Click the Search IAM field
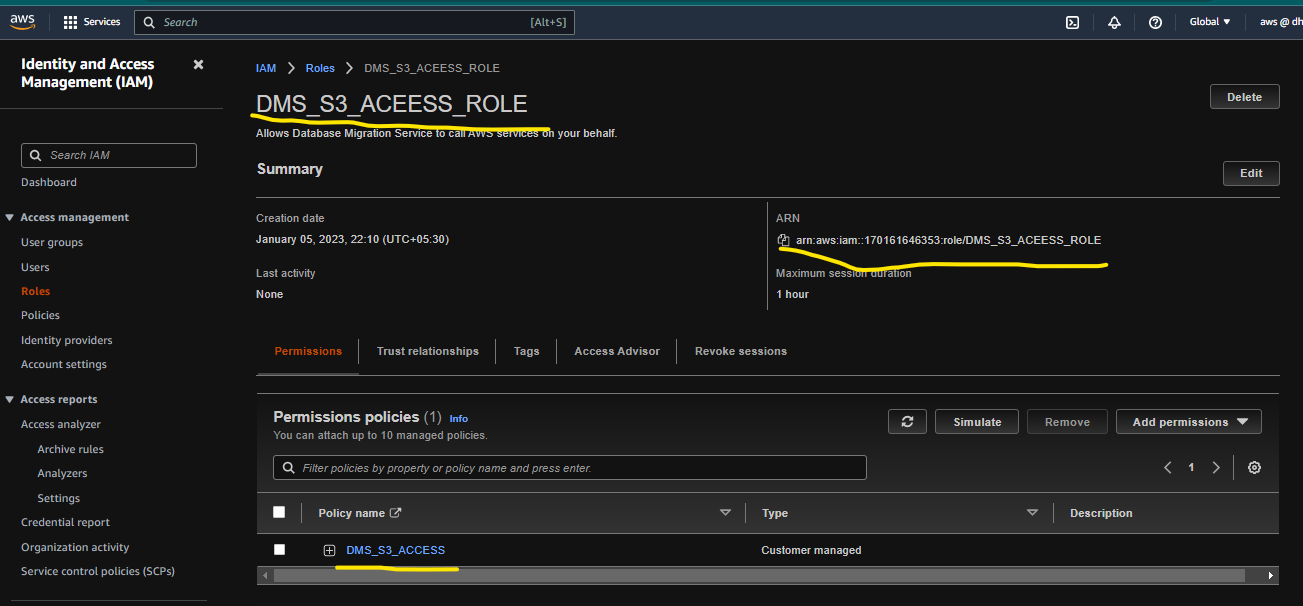Screen dimensions: 1303x606 click(x=109, y=155)
